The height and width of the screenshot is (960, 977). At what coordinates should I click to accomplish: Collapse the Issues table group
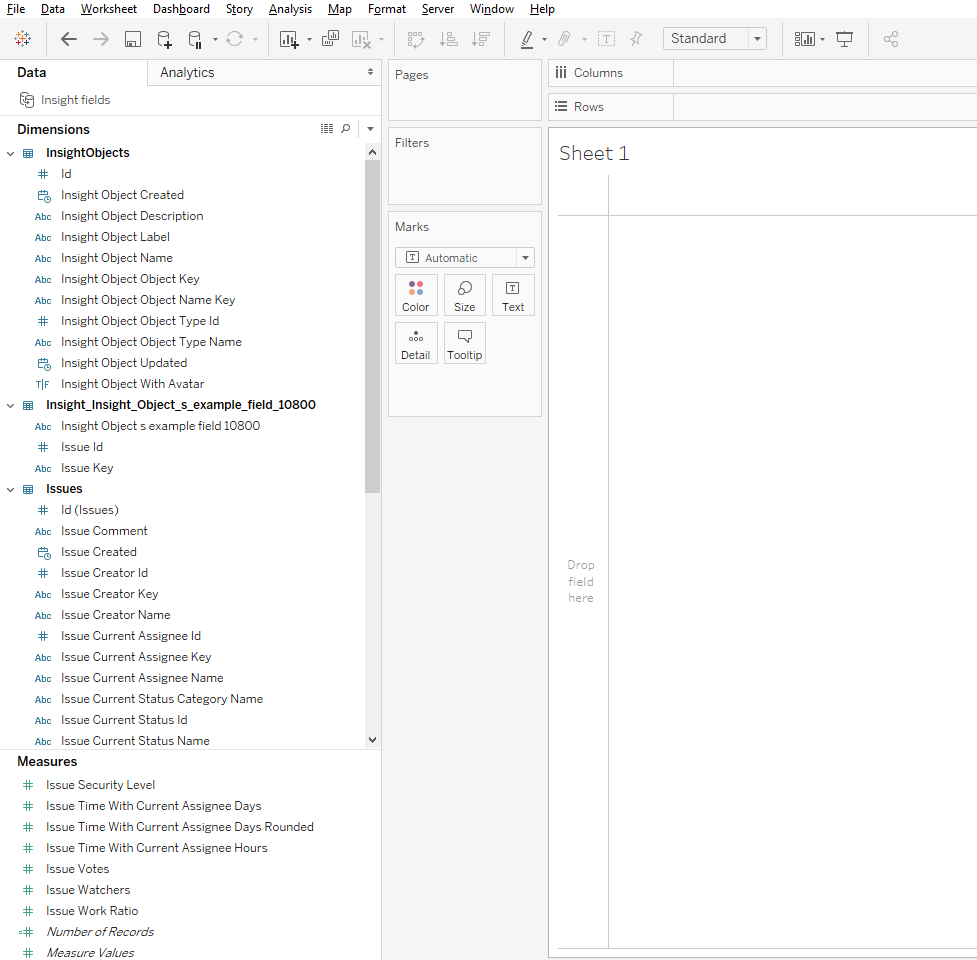click(x=11, y=489)
